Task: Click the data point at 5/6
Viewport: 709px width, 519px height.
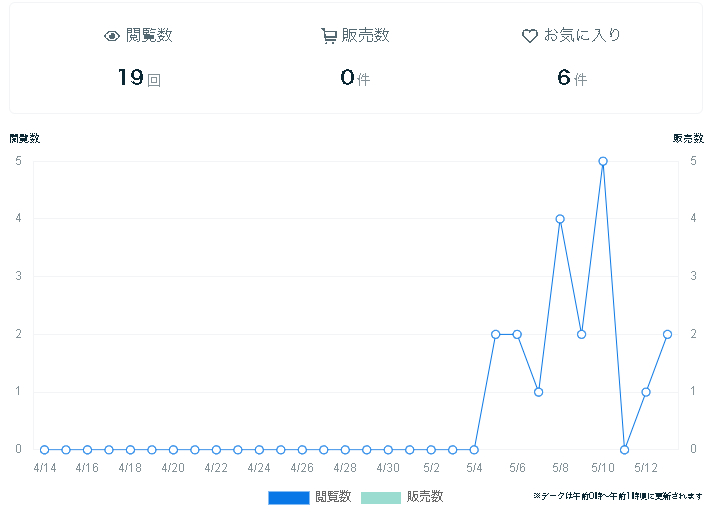Action: (517, 334)
